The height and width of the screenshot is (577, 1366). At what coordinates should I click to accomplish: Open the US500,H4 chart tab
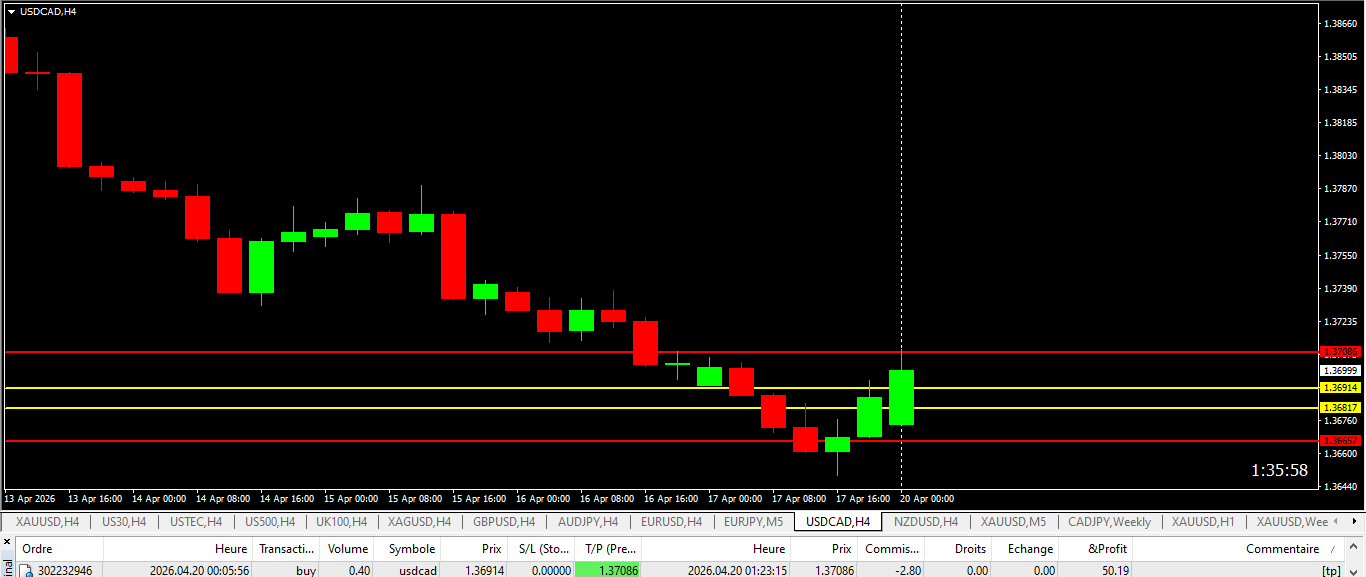269,521
